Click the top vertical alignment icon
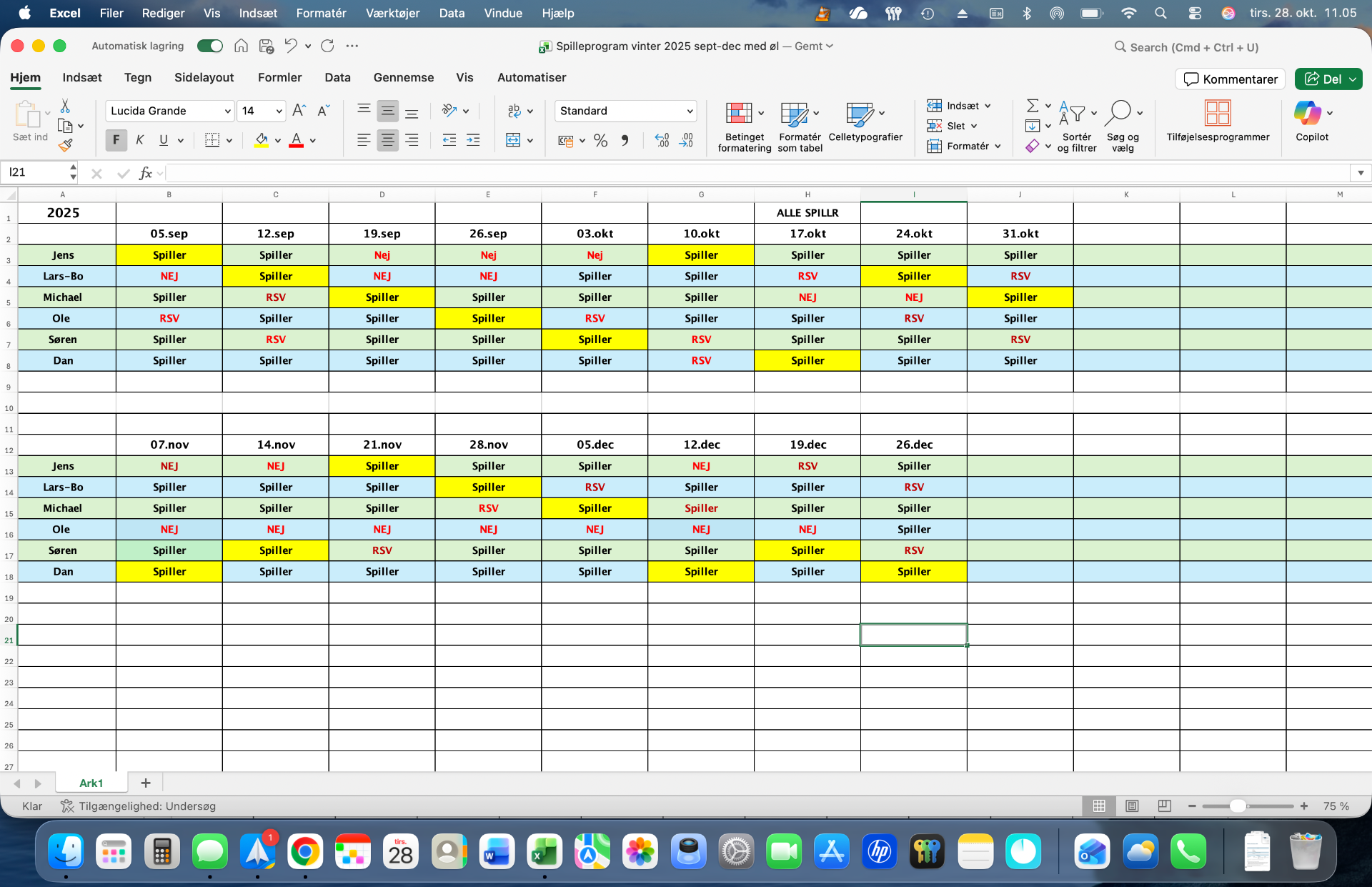The image size is (1372, 887). 364,110
